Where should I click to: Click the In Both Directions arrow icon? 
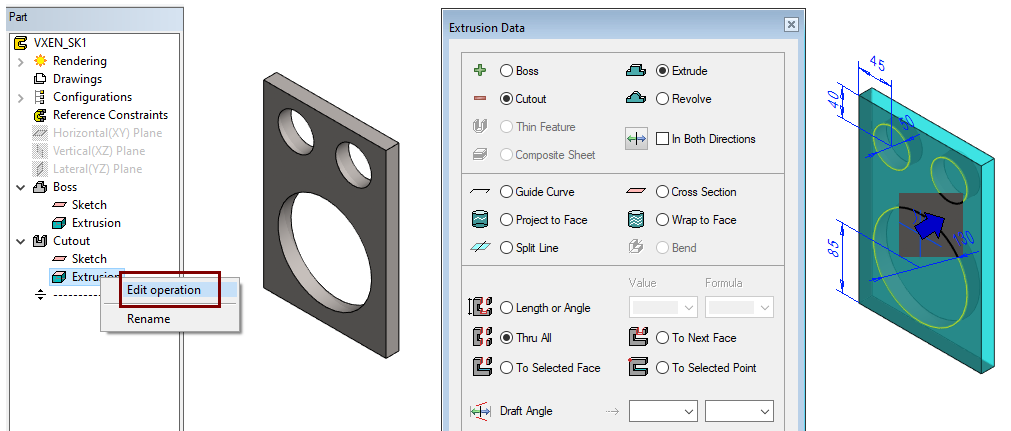(x=636, y=139)
